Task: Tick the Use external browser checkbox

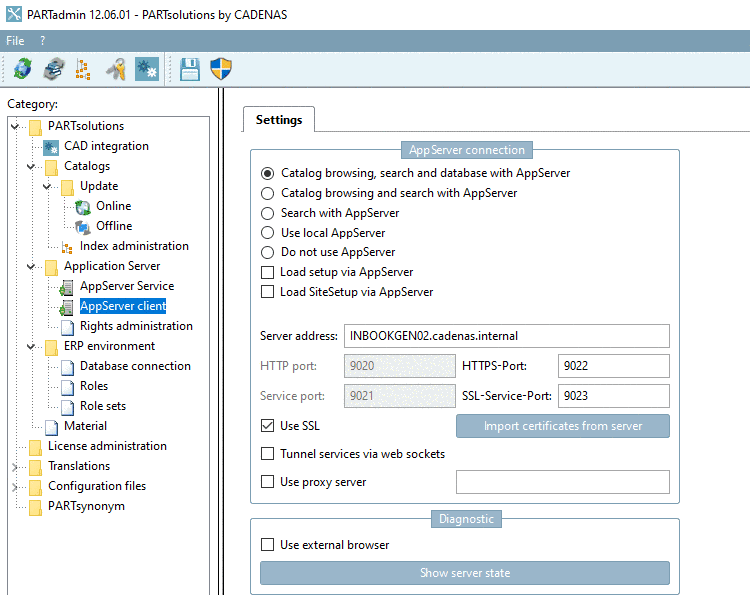Action: coord(267,545)
